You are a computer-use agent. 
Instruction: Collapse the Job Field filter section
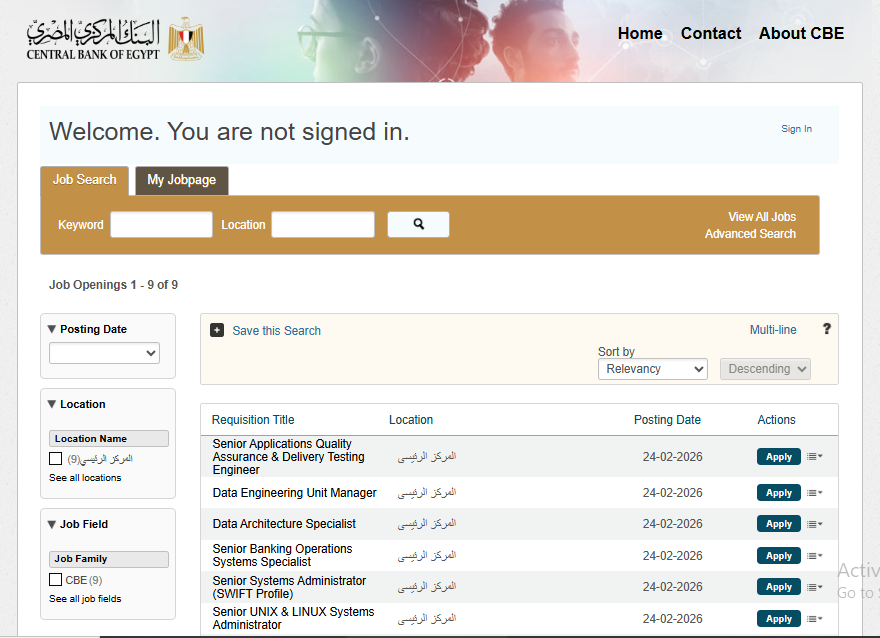(x=52, y=524)
